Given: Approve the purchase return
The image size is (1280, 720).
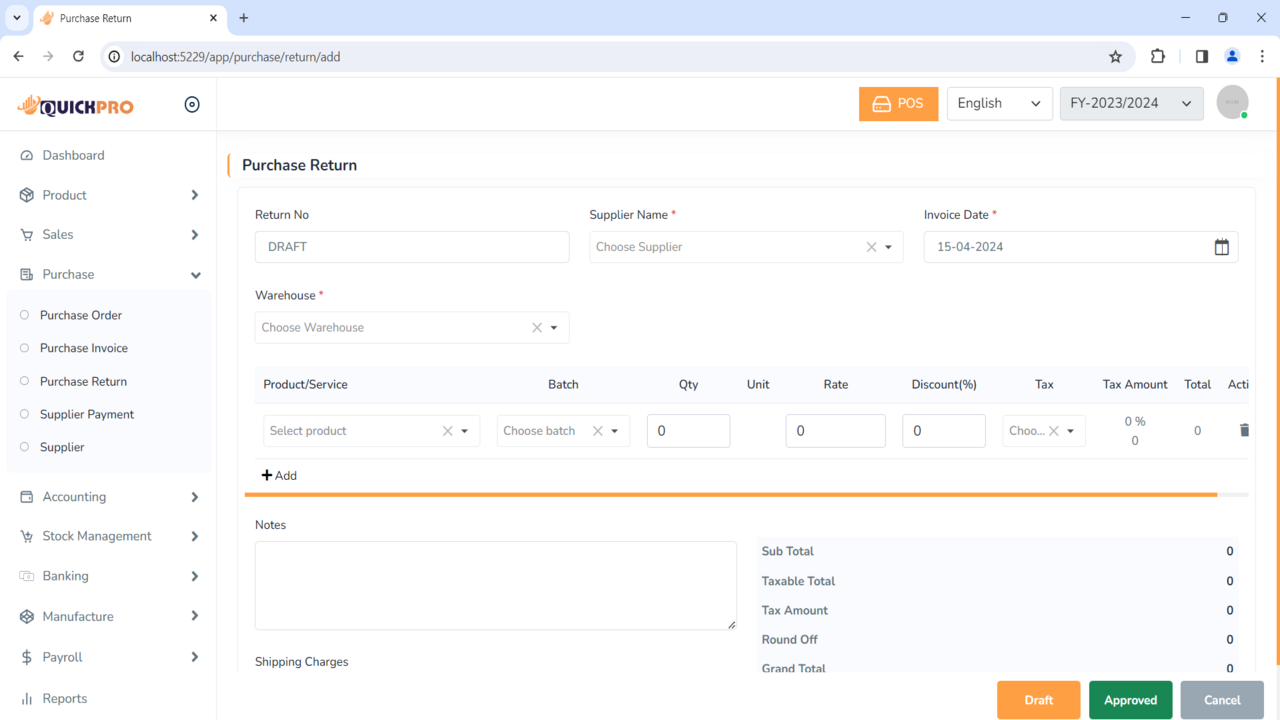Looking at the screenshot, I should click(x=1130, y=700).
